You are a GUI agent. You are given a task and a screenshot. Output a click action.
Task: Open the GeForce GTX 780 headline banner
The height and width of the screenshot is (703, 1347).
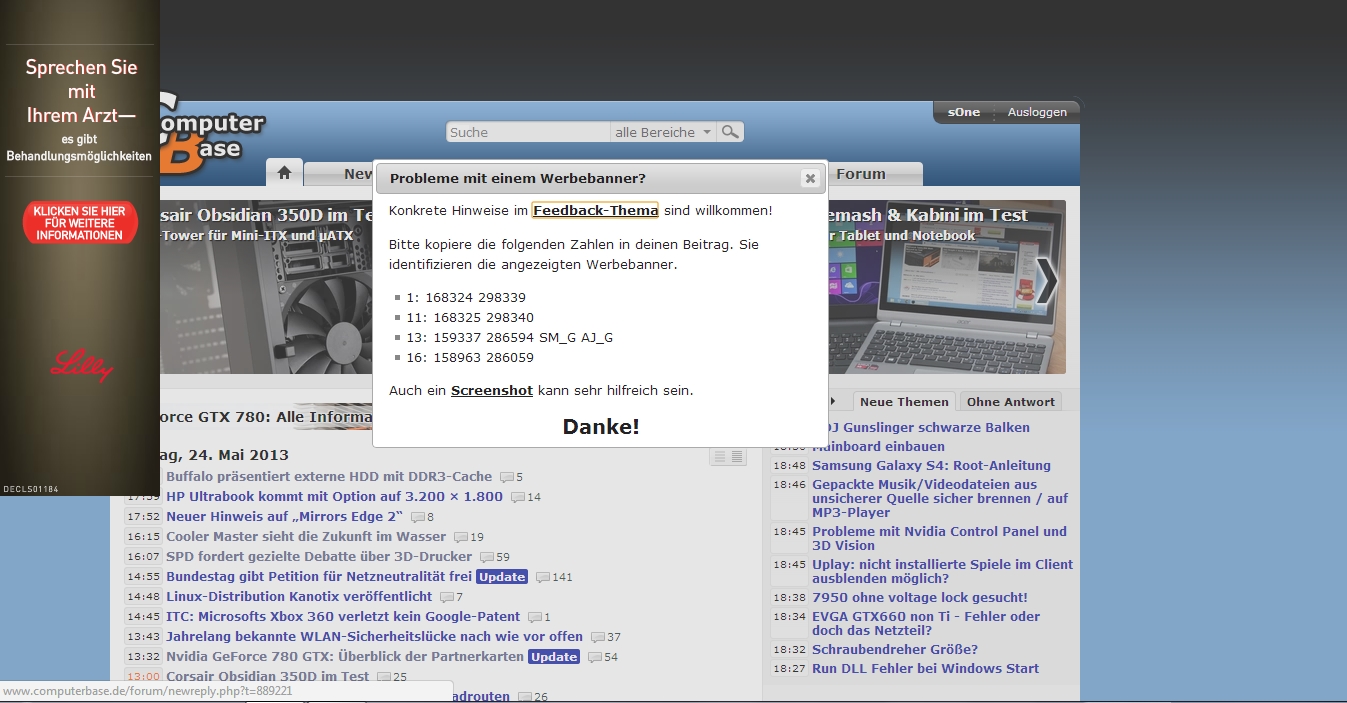[x=266, y=417]
